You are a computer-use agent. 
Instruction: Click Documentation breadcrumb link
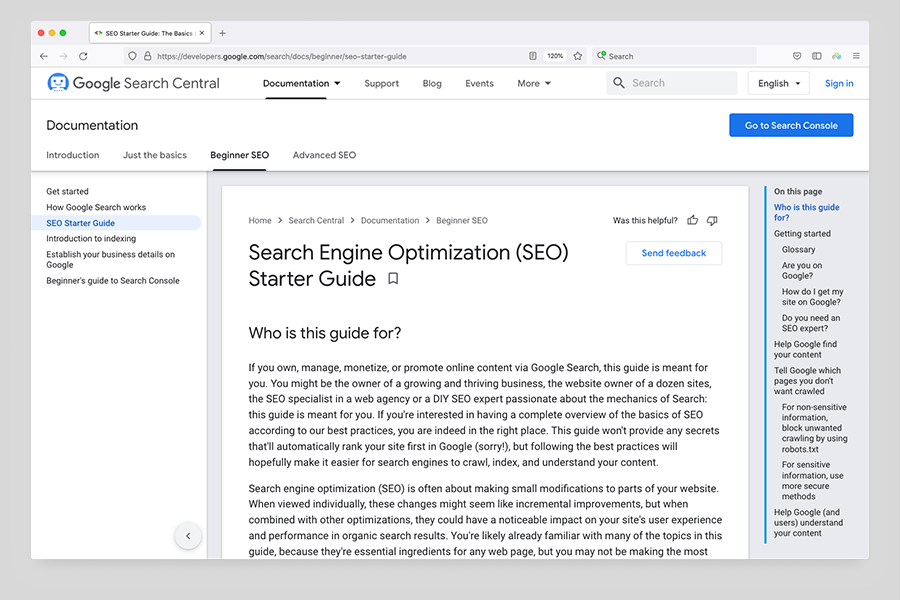390,220
